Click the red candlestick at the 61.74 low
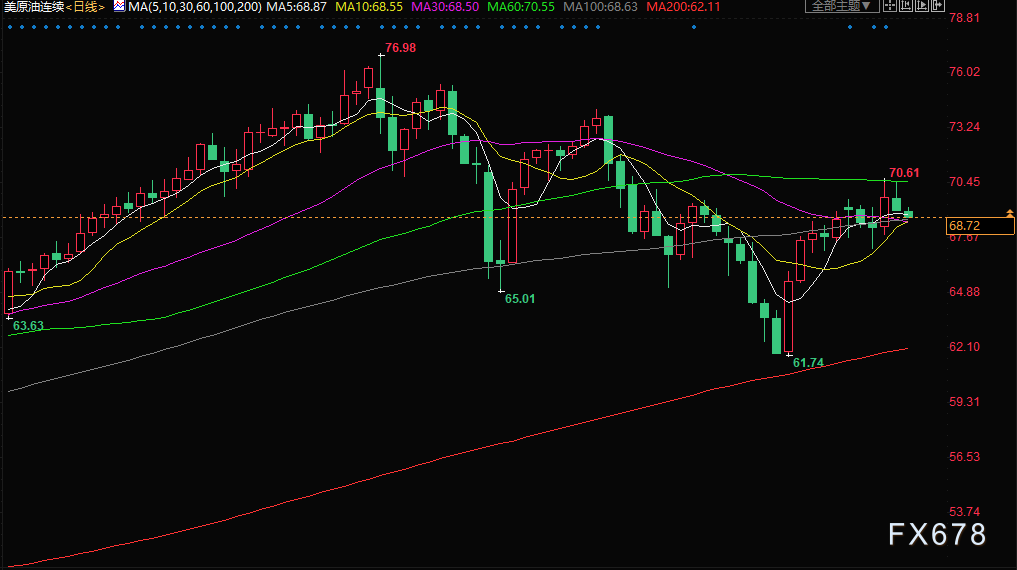This screenshot has width=1017, height=570. (789, 315)
